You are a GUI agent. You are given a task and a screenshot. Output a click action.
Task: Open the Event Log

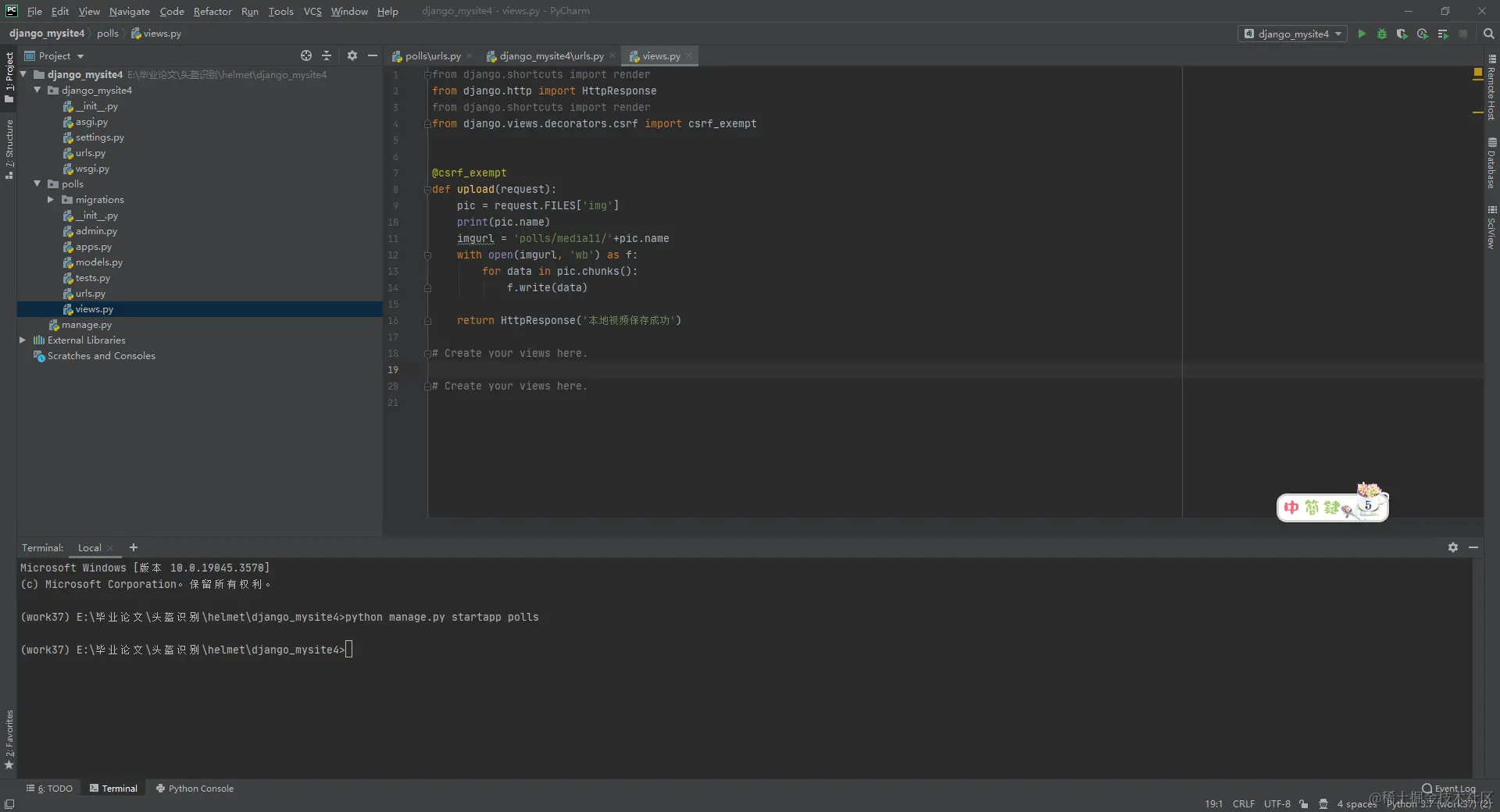(1449, 789)
